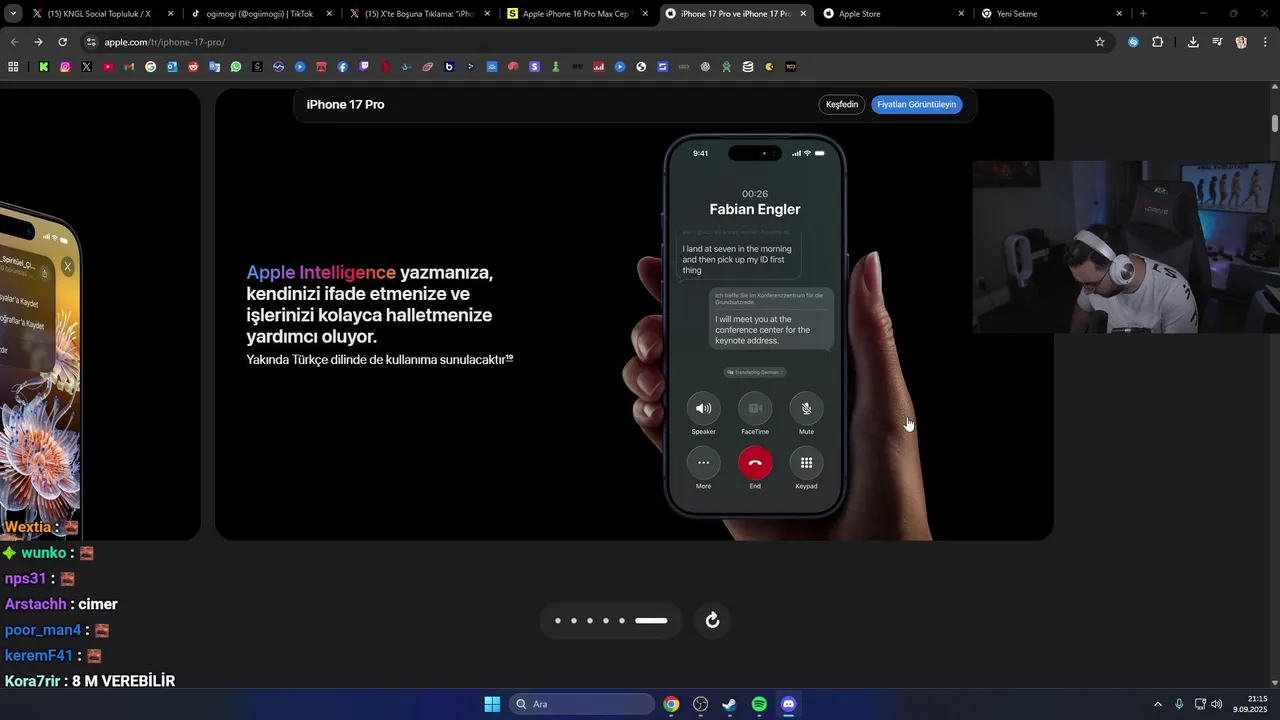This screenshot has height=720, width=1280.
Task: Select the fifth carousel dot
Action: 622,621
